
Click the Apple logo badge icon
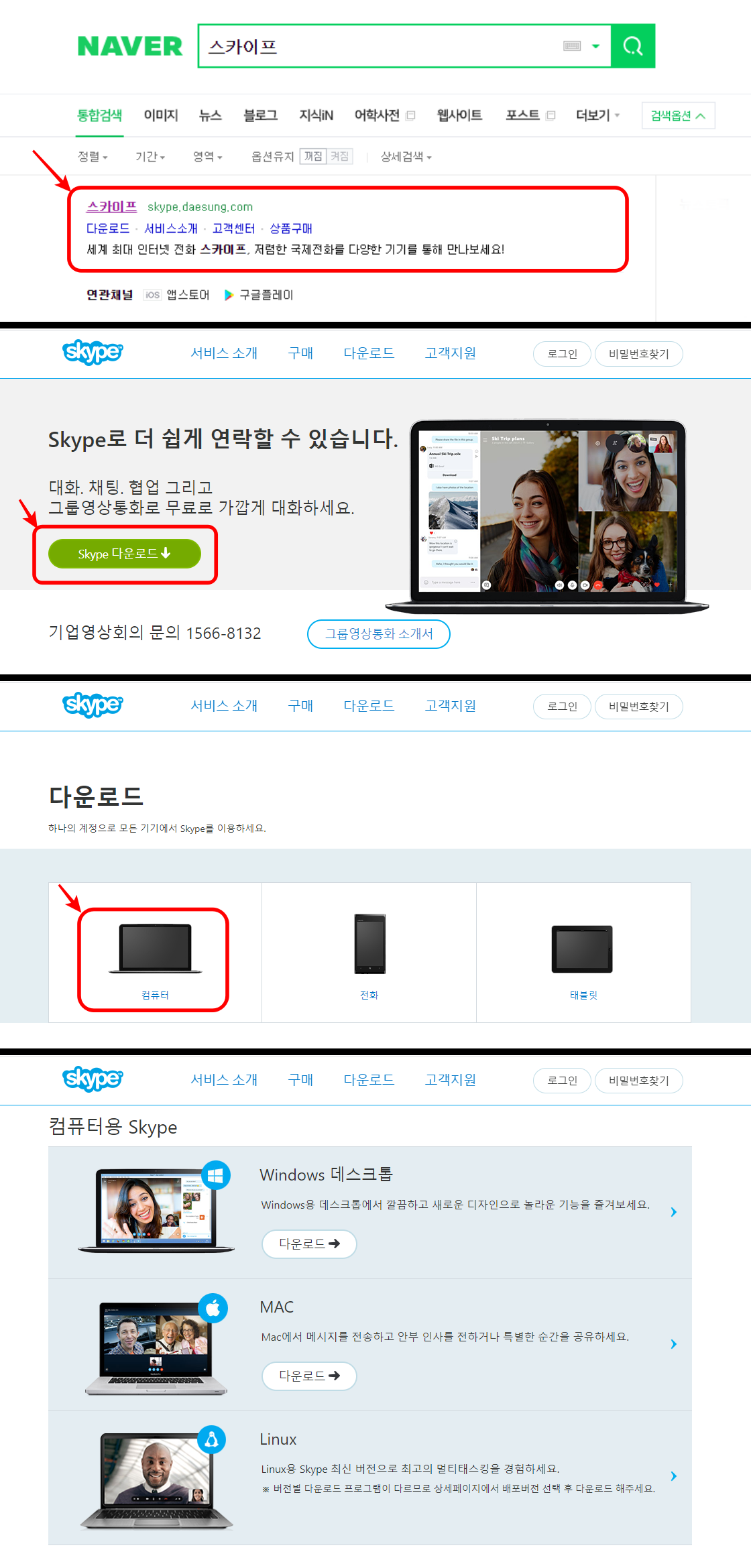(213, 1308)
